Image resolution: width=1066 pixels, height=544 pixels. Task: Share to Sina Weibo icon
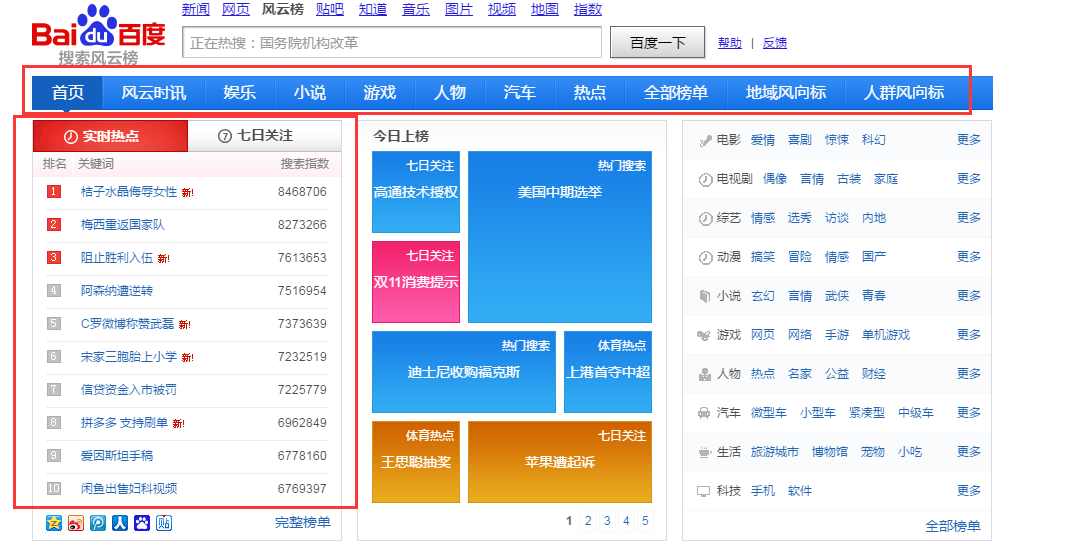76,523
